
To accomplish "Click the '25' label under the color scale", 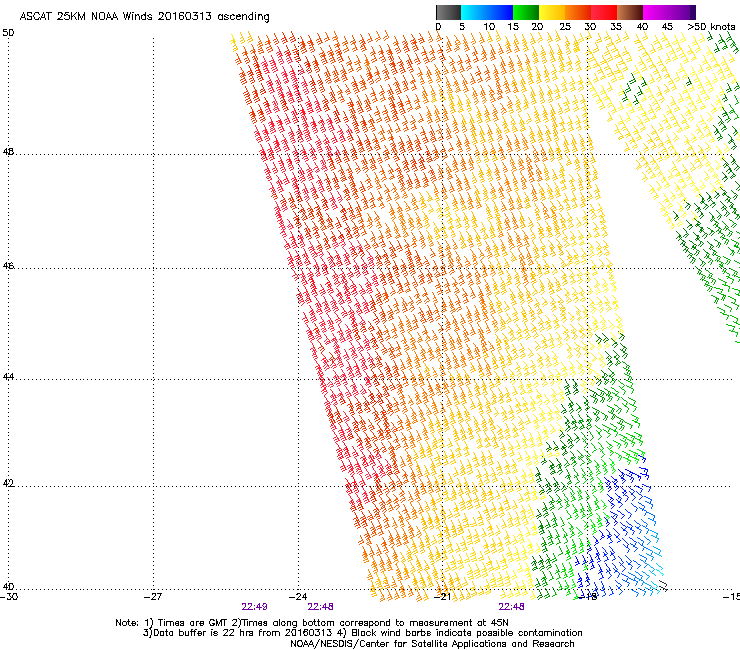I will pos(565,27).
